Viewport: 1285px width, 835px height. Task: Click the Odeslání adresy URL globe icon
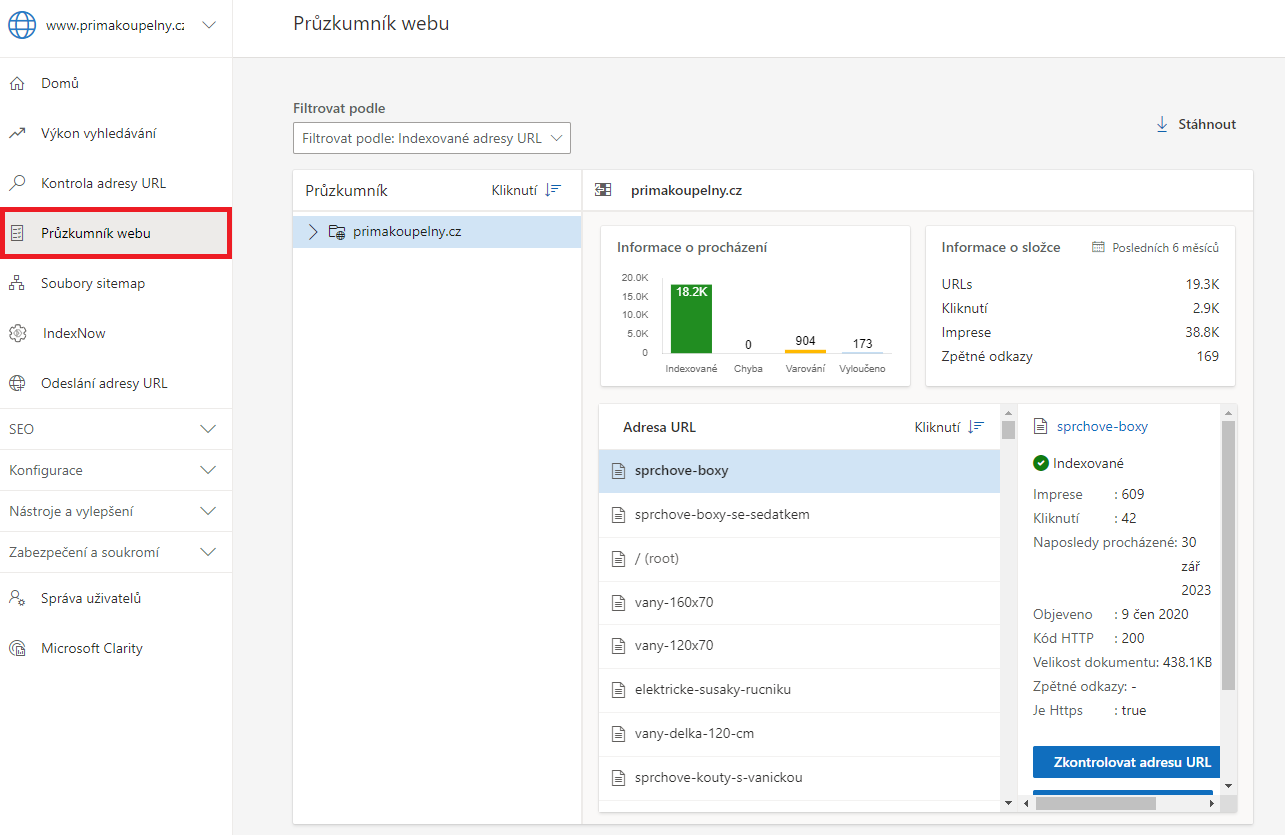(x=17, y=383)
